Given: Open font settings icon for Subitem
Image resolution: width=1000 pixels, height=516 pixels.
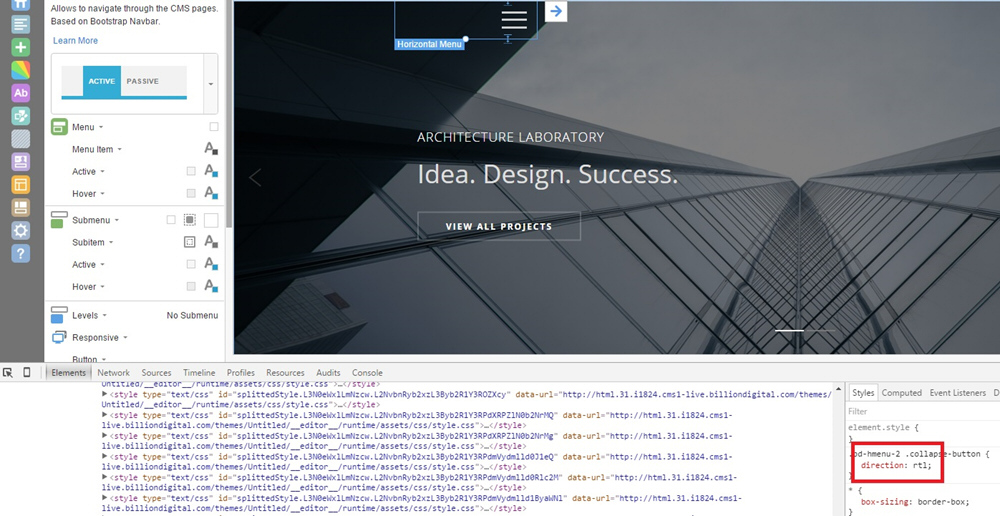Looking at the screenshot, I should 211,242.
